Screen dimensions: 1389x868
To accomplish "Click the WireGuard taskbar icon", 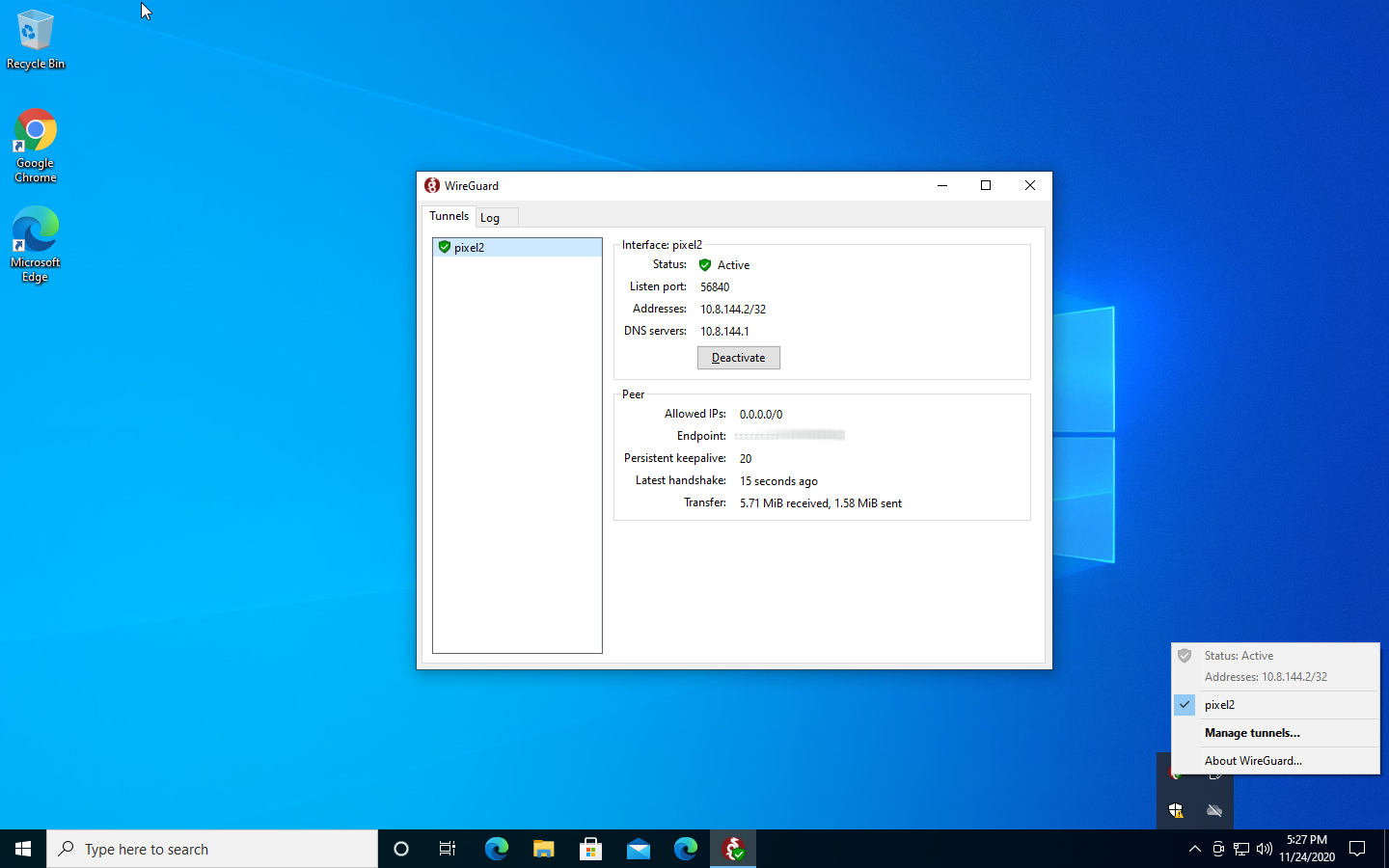I will tap(732, 849).
